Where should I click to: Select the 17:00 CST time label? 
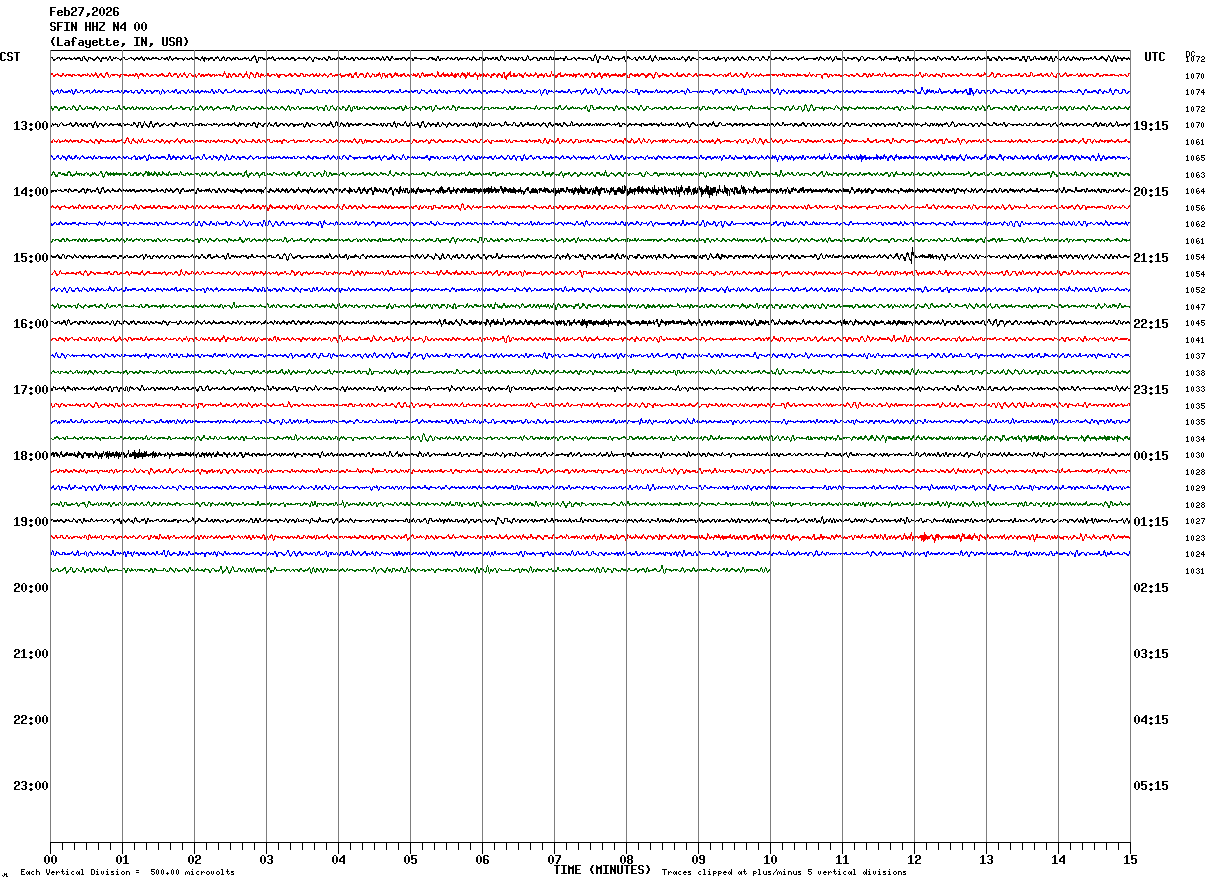pyautogui.click(x=30, y=390)
